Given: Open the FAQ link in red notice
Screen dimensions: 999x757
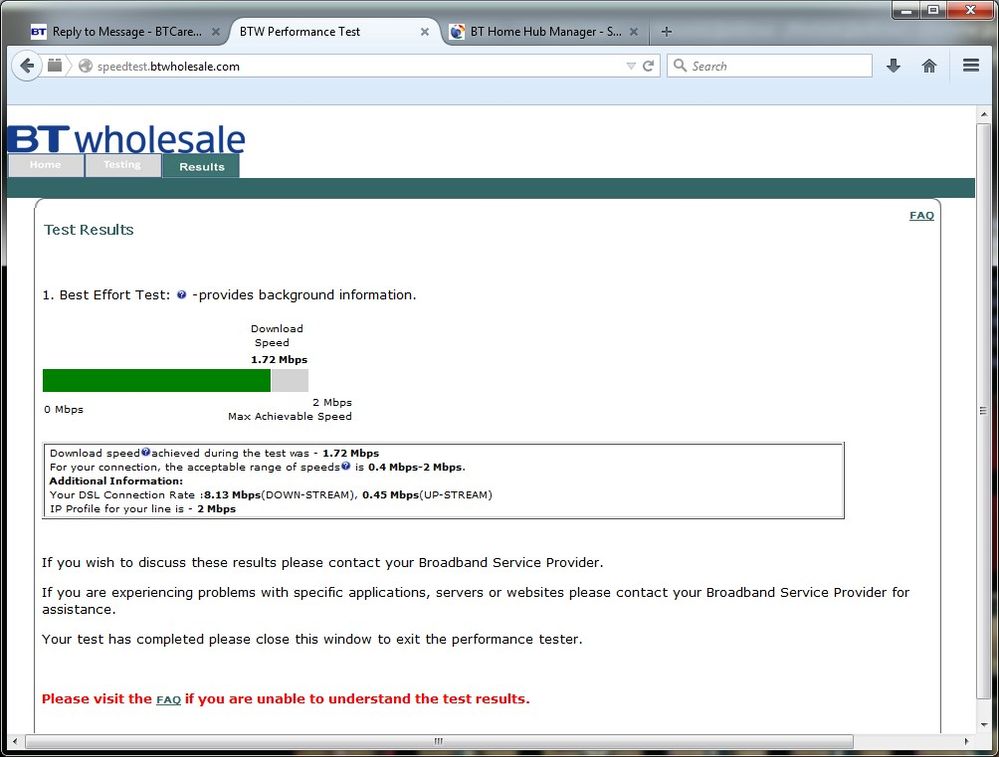Looking at the screenshot, I should pyautogui.click(x=169, y=700).
